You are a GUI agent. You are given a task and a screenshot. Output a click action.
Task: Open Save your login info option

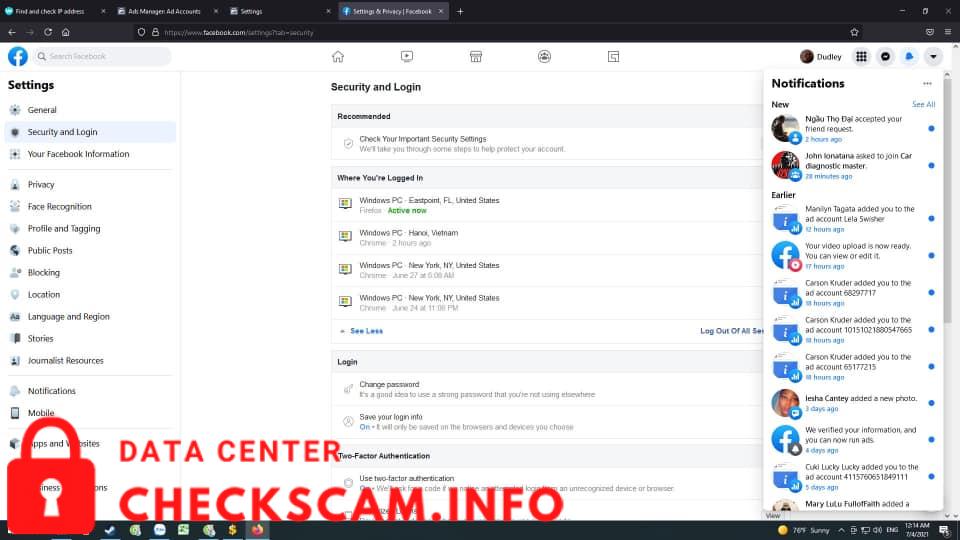click(x=547, y=422)
